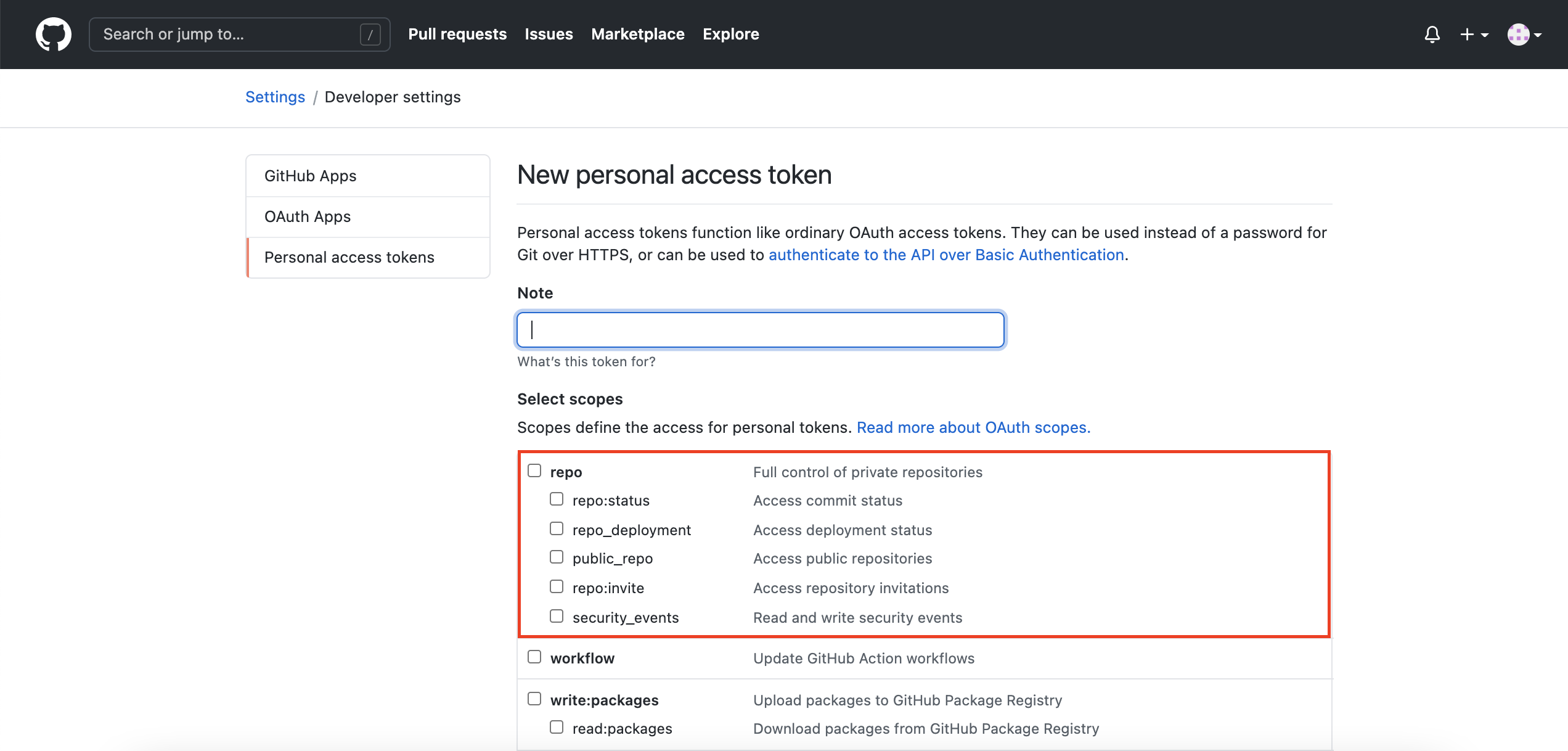The width and height of the screenshot is (1568, 751).
Task: Click the slash shortcut icon in search
Action: pyautogui.click(x=370, y=35)
